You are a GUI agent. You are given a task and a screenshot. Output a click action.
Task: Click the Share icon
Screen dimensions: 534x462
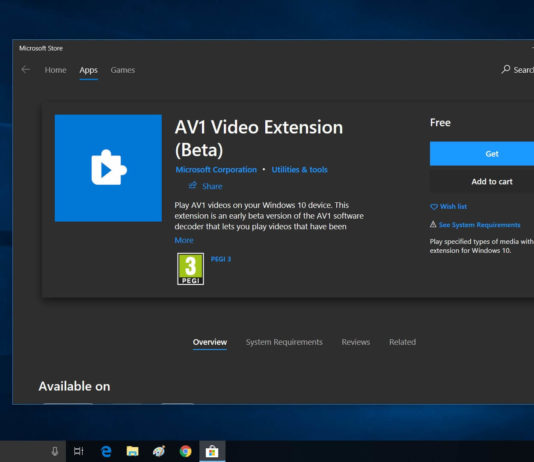pos(193,186)
